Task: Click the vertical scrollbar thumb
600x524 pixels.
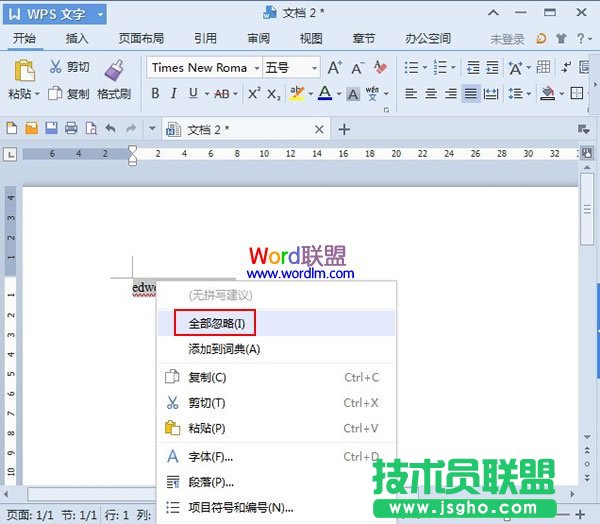Action: click(587, 209)
